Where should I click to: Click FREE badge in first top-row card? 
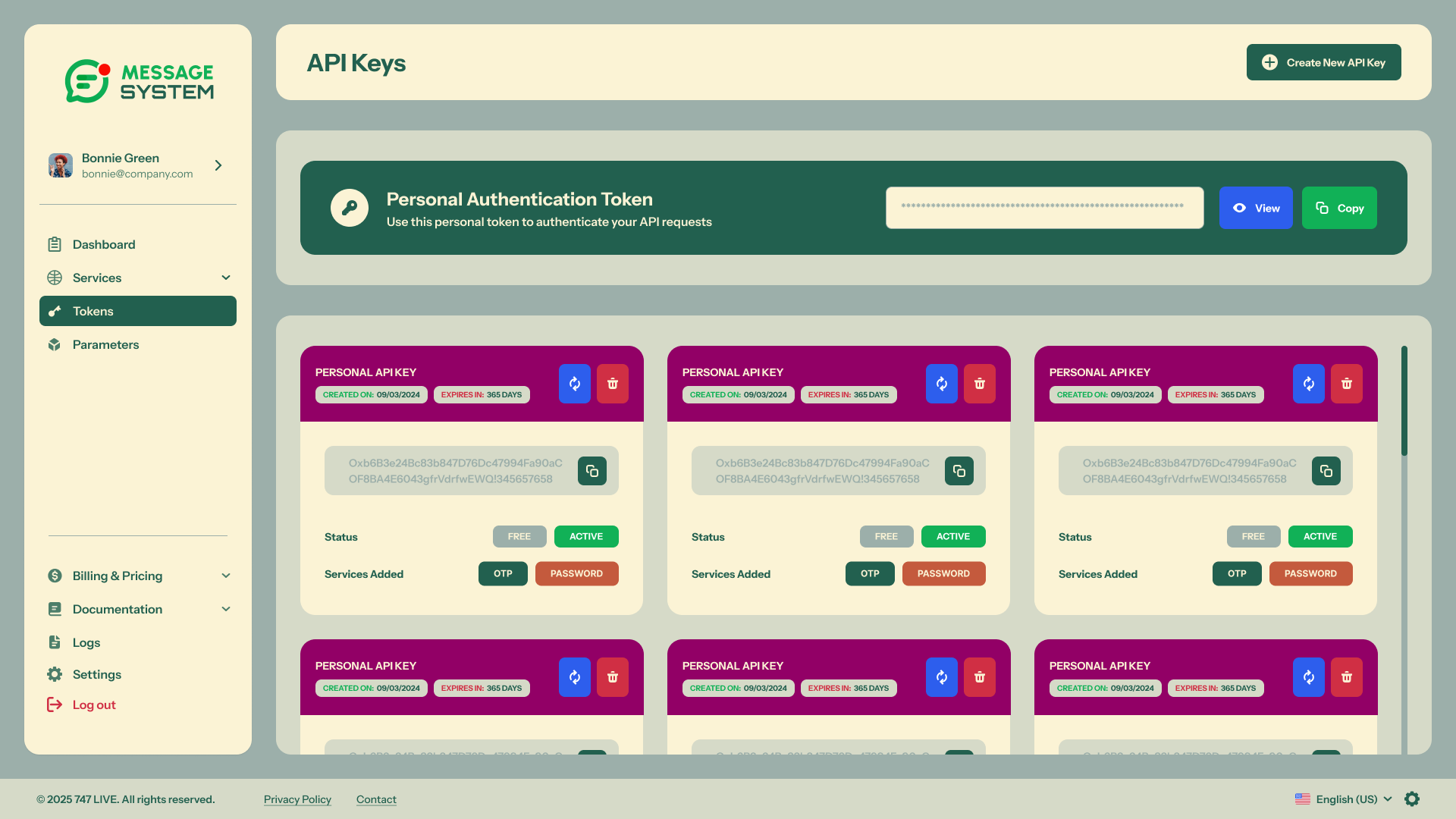click(x=519, y=536)
